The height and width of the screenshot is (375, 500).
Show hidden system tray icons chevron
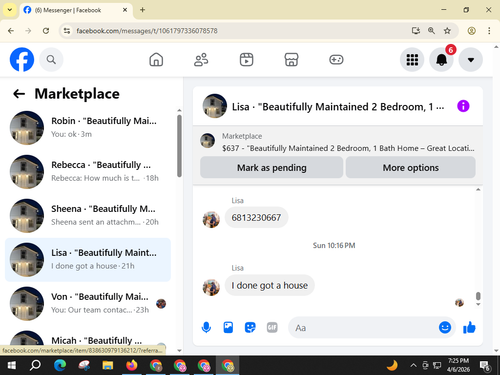(x=413, y=366)
